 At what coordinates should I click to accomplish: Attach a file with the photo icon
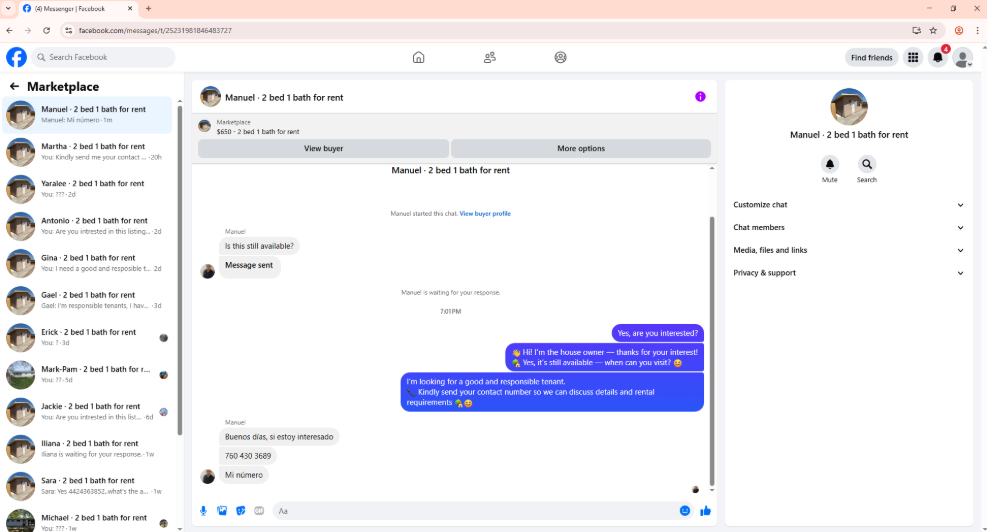tap(222, 511)
